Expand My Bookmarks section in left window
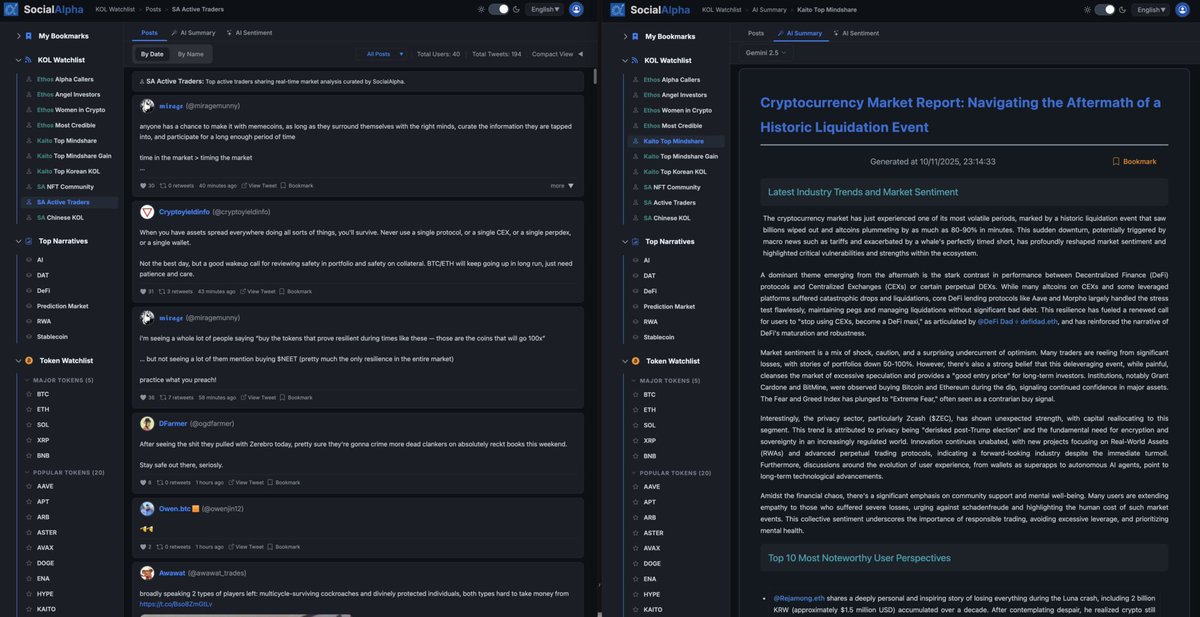The image size is (1200, 617). click(x=18, y=36)
